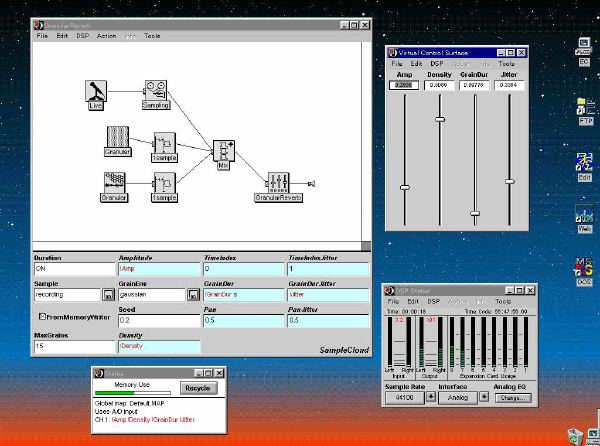Image resolution: width=600 pixels, height=446 pixels.
Task: Open the Recycle Bin desktop icon
Action: coord(576,435)
